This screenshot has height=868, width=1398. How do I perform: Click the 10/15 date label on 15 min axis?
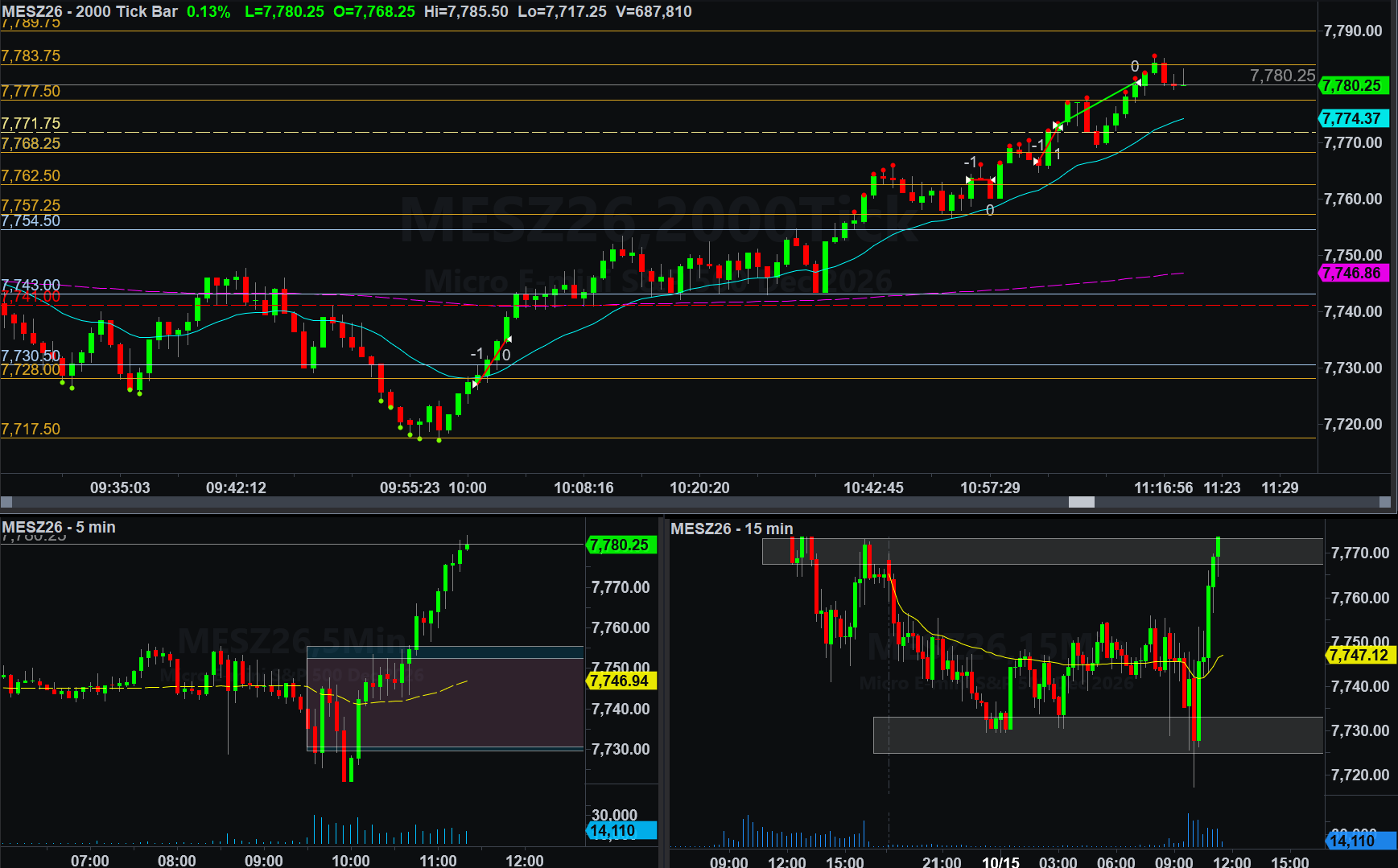click(x=1000, y=862)
